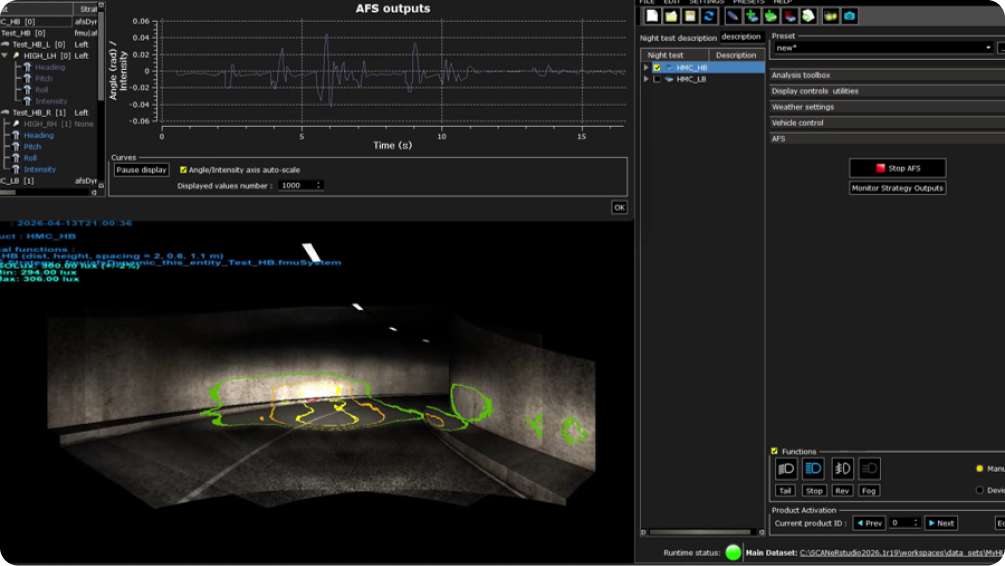Click the Next product button

942,524
